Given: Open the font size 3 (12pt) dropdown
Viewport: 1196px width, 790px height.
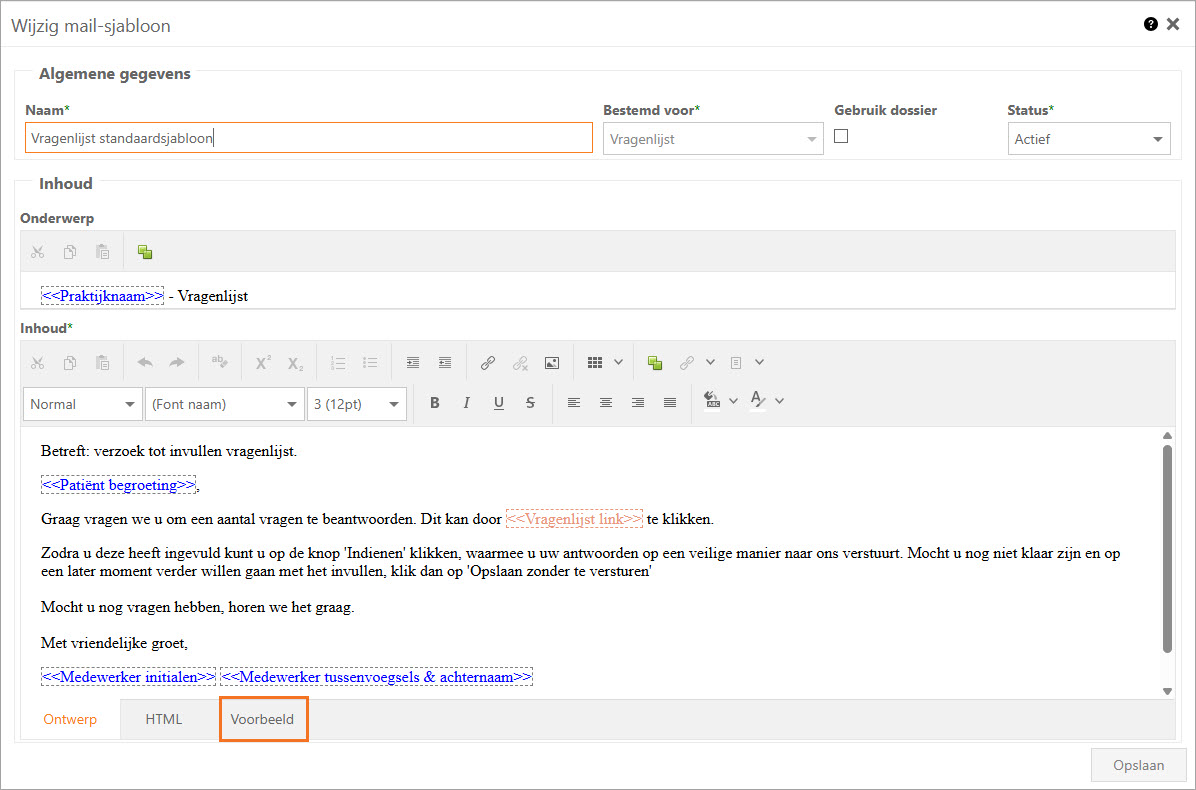Looking at the screenshot, I should pos(356,404).
